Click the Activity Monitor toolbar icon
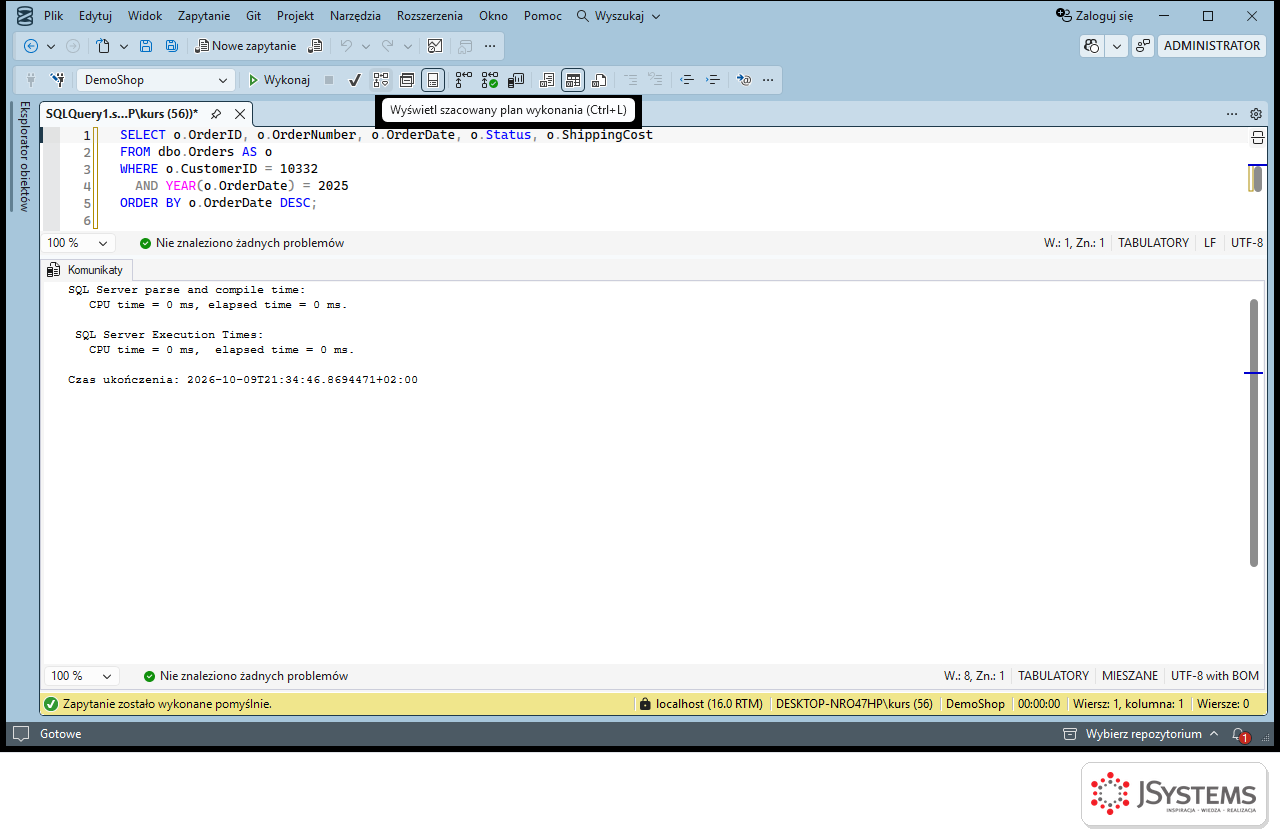Screen dimensions: 1280x835 click(435, 46)
